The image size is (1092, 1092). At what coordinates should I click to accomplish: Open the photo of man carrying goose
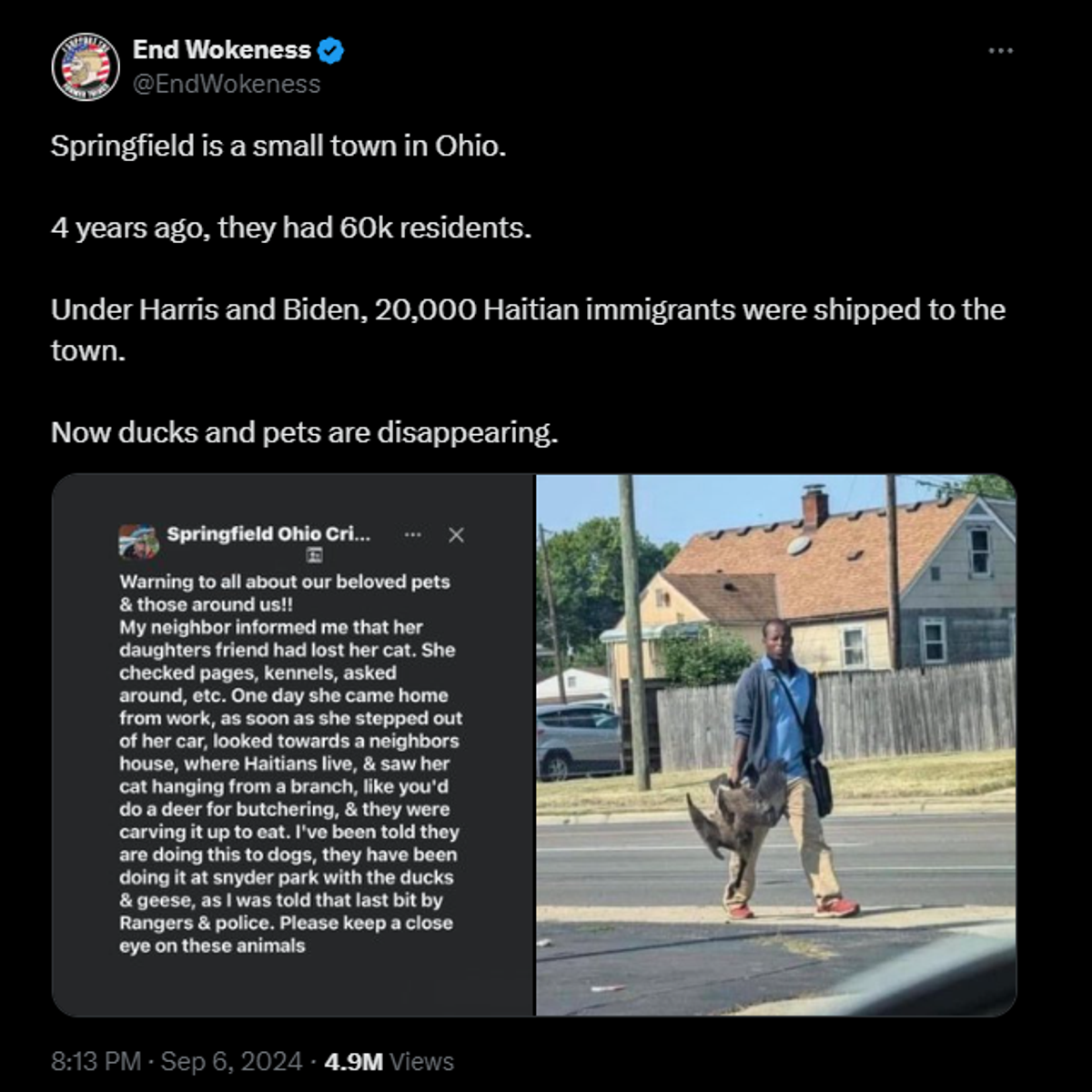(x=775, y=744)
